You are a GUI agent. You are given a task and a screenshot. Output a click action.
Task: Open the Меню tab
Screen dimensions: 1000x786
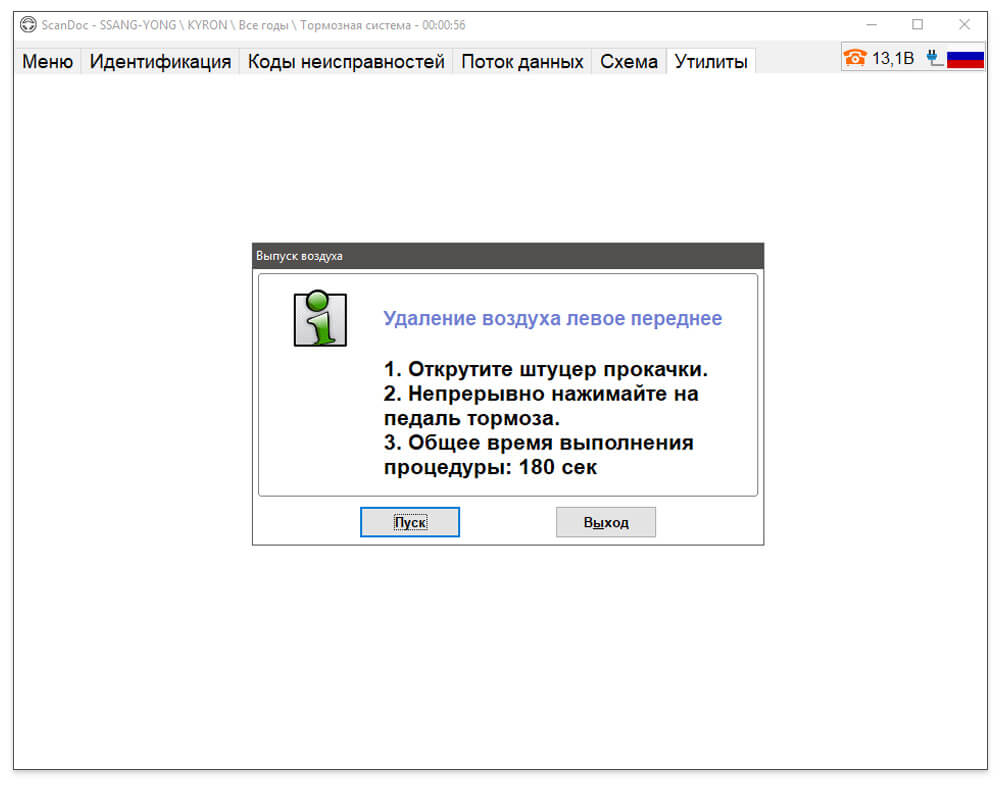click(x=48, y=61)
